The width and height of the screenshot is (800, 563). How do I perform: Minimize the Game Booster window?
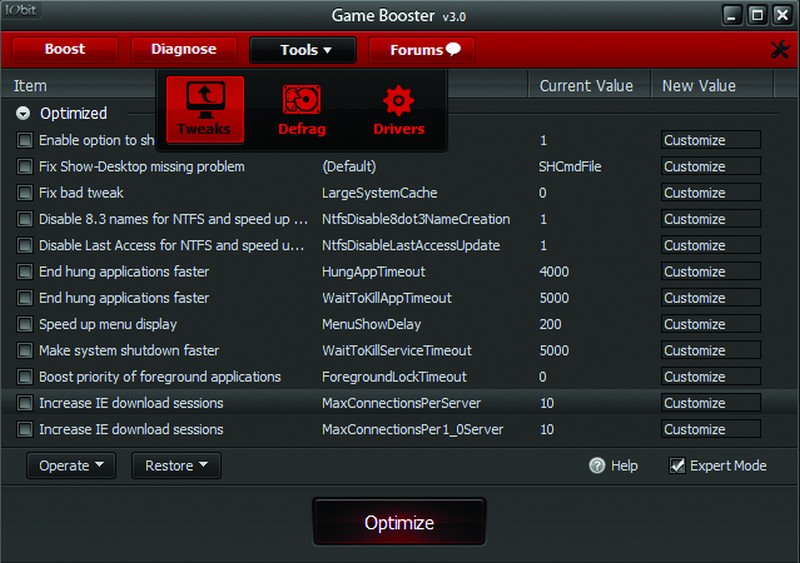(x=731, y=15)
